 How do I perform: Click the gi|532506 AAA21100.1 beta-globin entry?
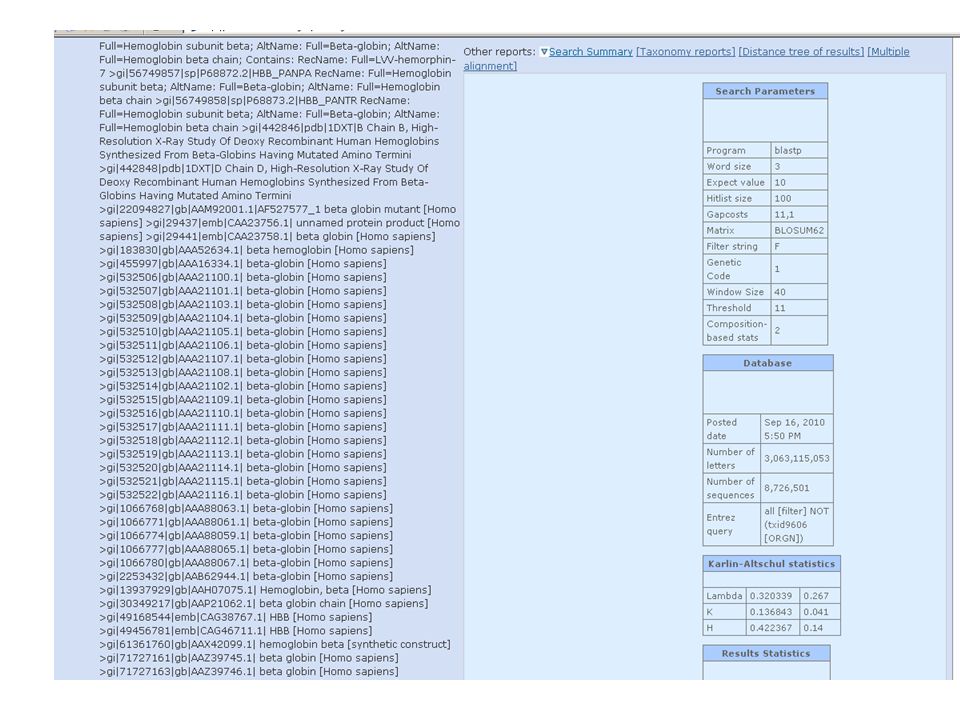coord(242,277)
